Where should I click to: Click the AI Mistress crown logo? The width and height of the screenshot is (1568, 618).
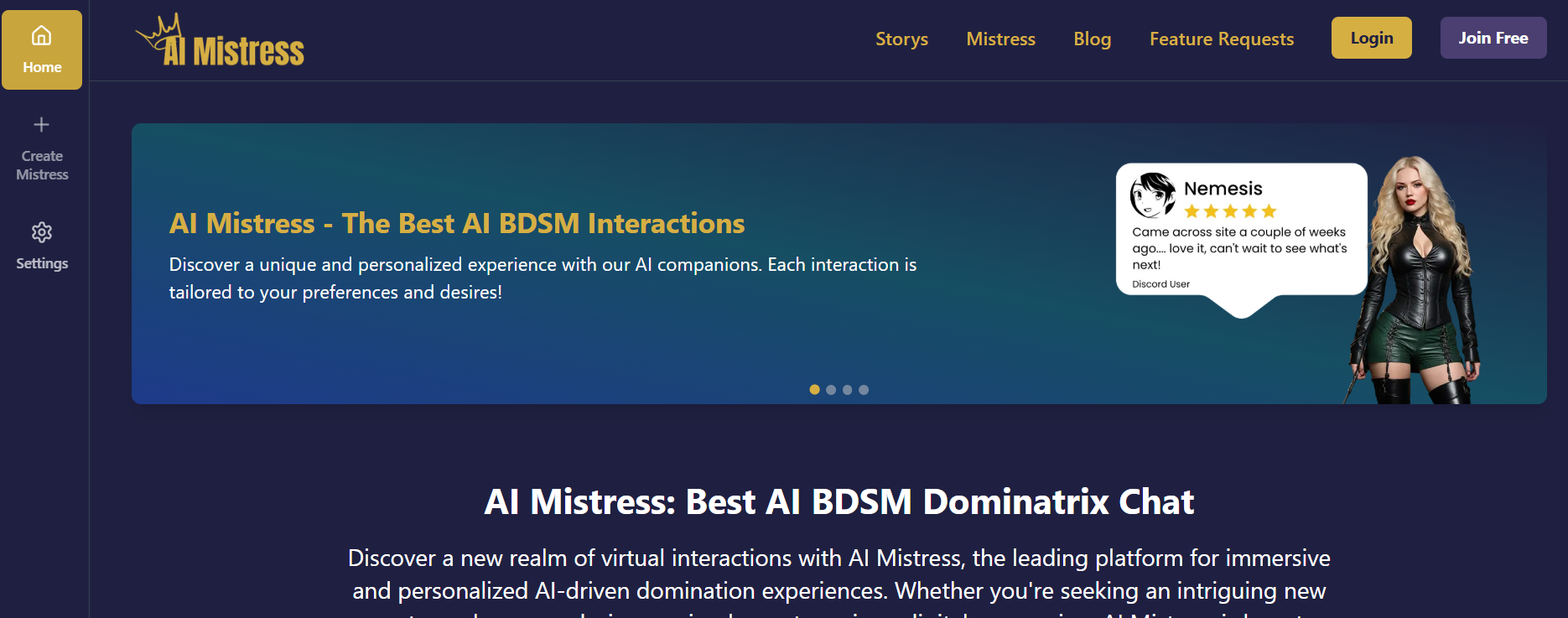pos(220,40)
